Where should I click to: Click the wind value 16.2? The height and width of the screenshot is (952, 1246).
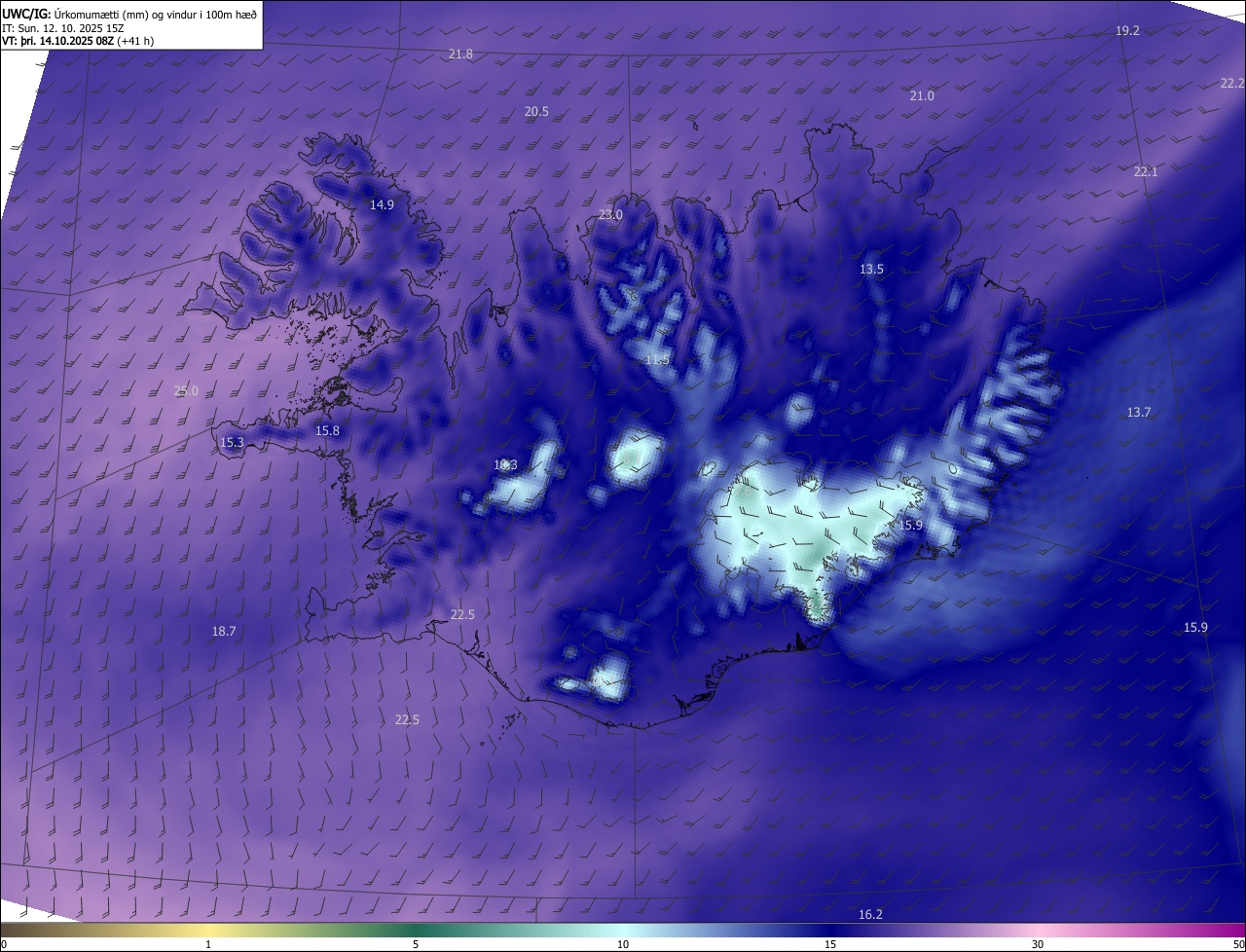tap(870, 915)
